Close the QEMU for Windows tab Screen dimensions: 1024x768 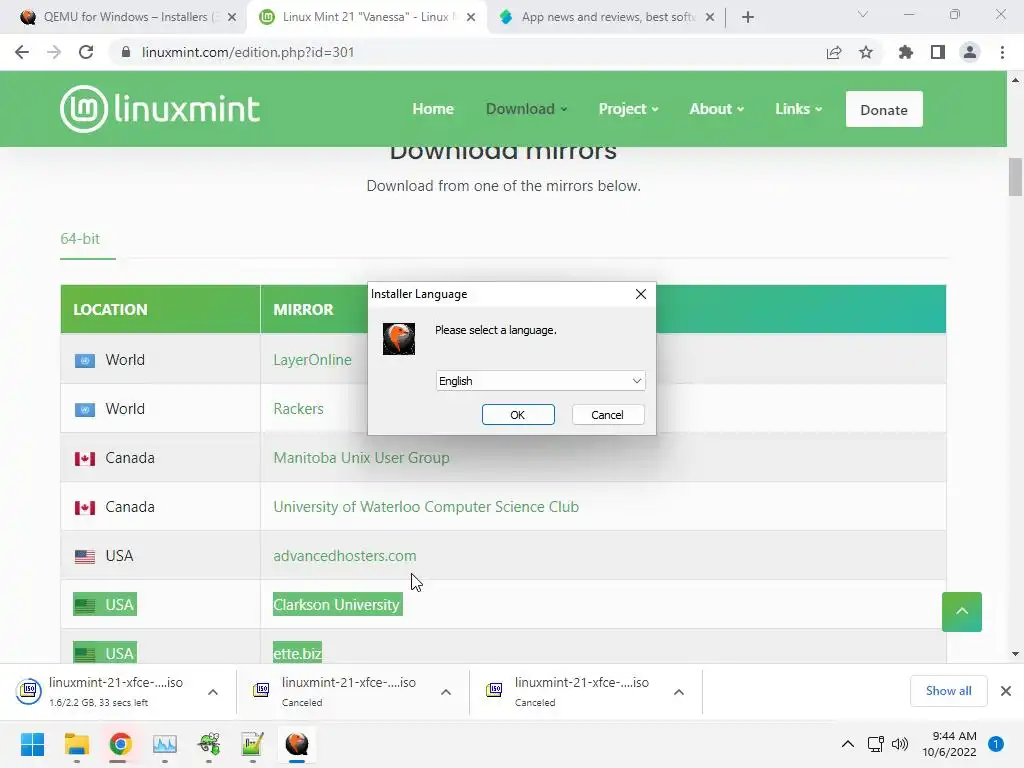[x=232, y=17]
